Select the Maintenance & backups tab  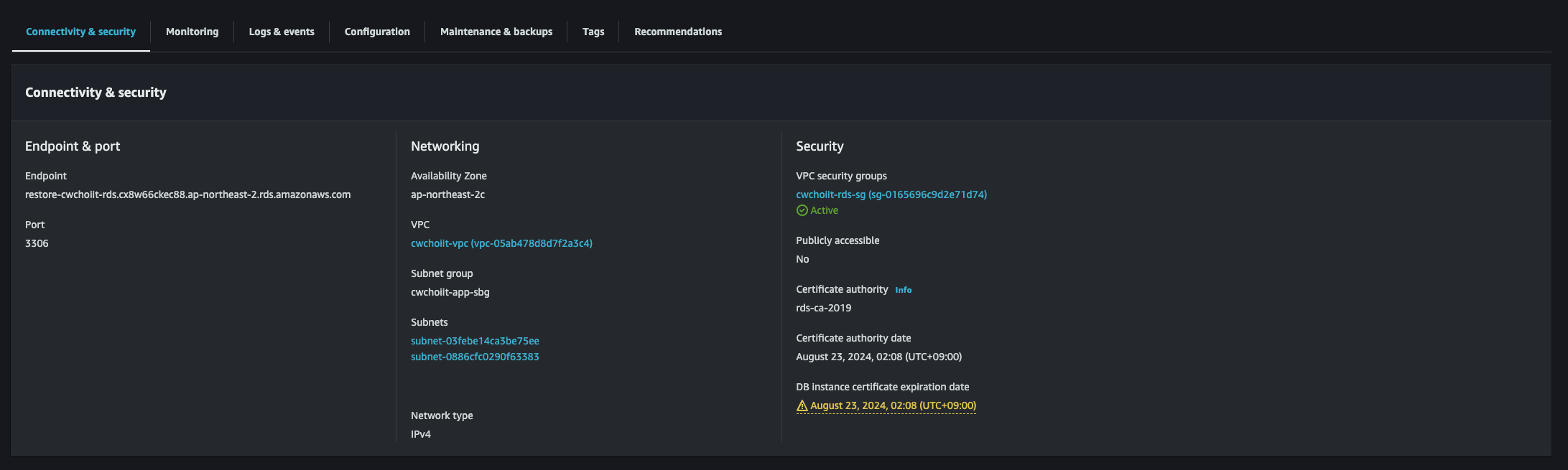(496, 32)
